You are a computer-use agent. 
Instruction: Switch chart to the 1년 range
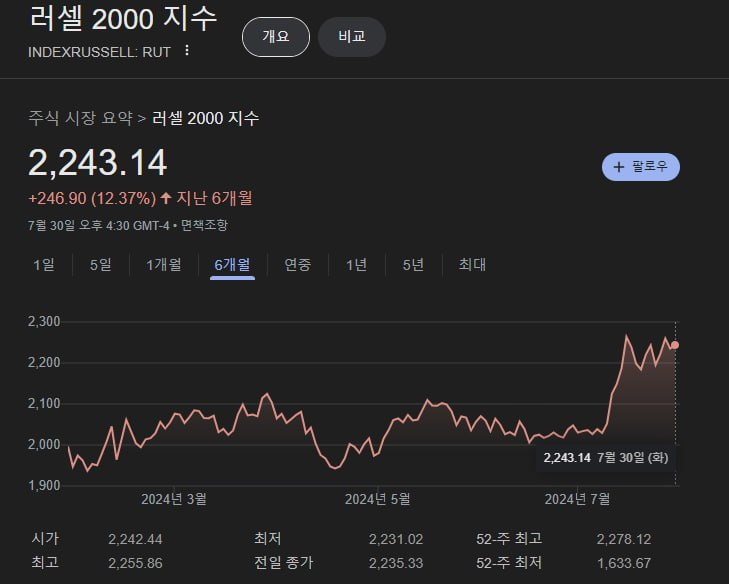pos(357,265)
